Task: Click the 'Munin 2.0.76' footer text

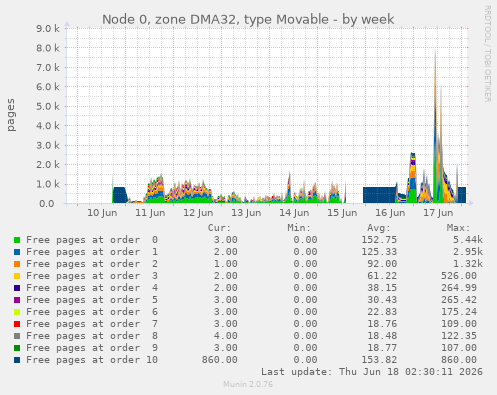Action: click(248, 384)
